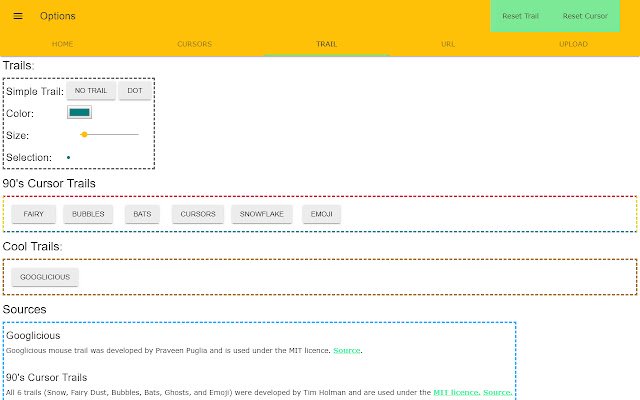Click the trail Size slider handle
This screenshot has width=640, height=400.
[84, 134]
